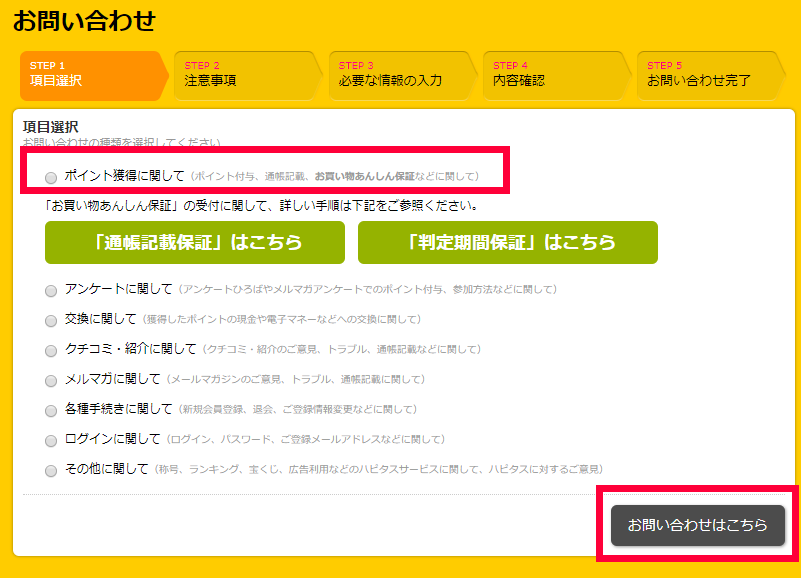Choose the ログインに関して radio button
Viewport: 801px width, 578px height.
pyautogui.click(x=51, y=441)
